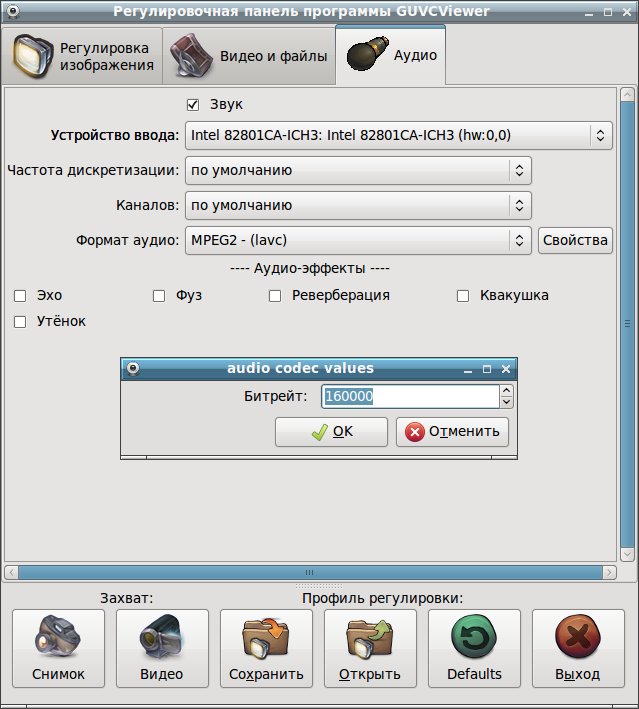Switch to Регулировка изображения tab
639x709 pixels.
(82, 56)
